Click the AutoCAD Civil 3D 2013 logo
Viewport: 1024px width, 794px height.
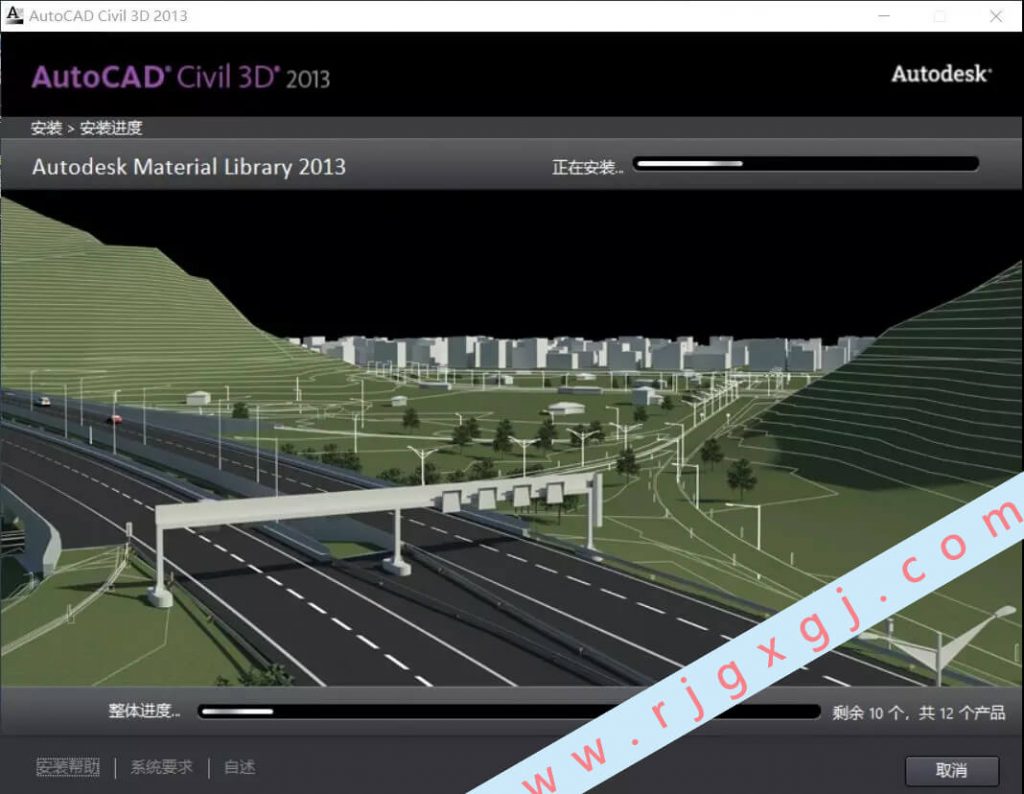tap(181, 77)
